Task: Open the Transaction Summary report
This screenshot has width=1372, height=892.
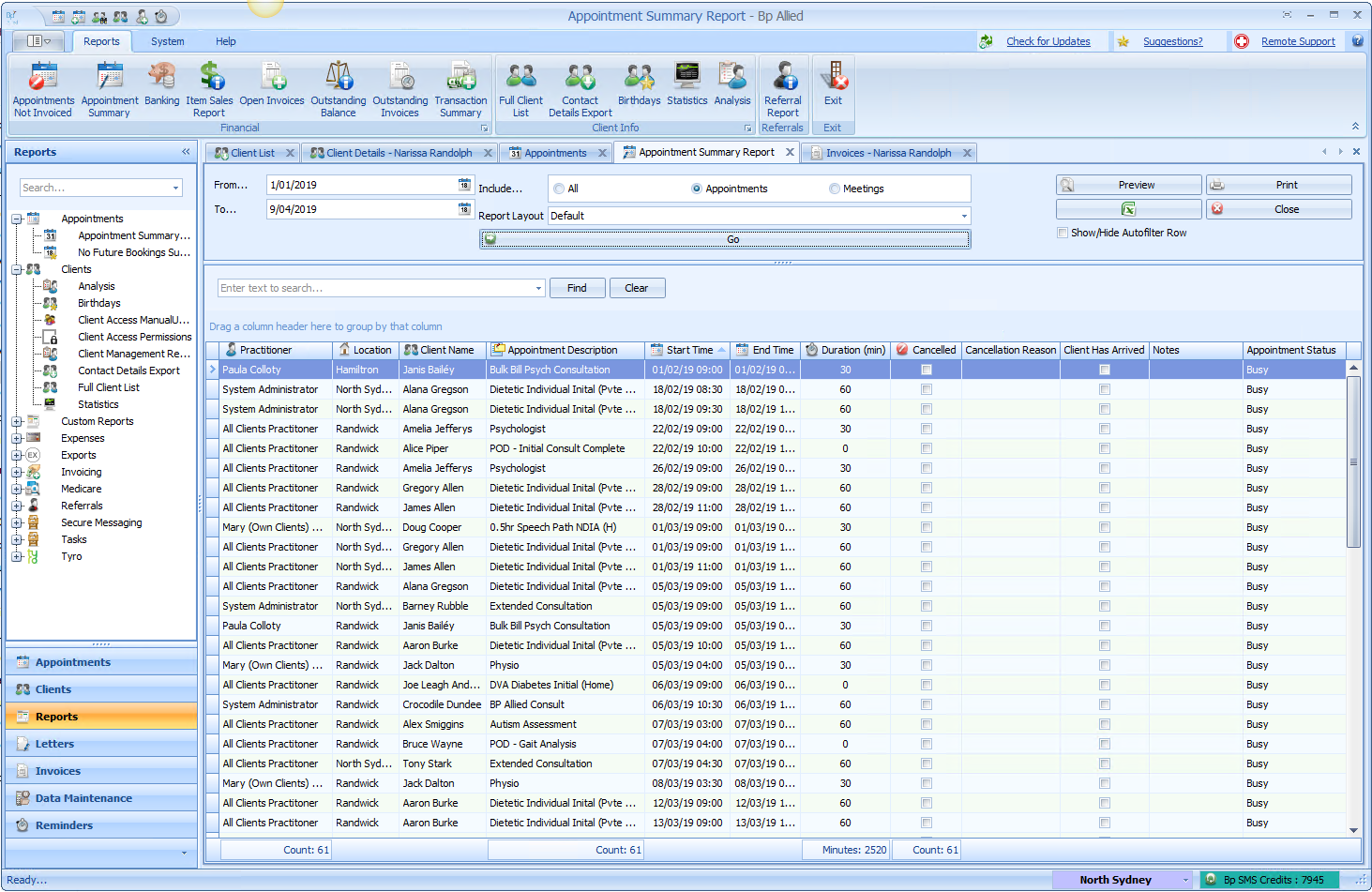Action: tap(460, 90)
